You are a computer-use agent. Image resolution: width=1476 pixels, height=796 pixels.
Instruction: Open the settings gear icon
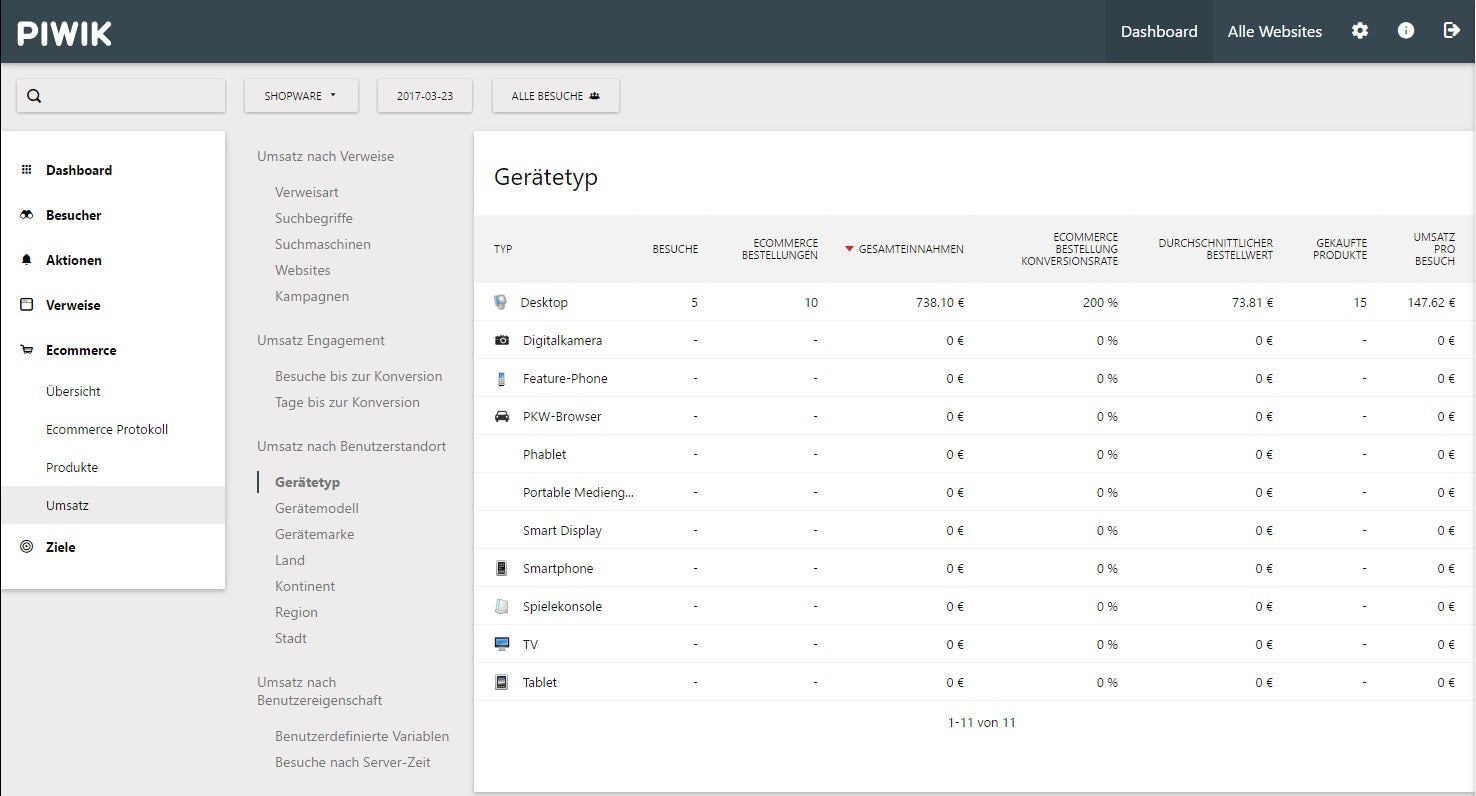point(1360,31)
